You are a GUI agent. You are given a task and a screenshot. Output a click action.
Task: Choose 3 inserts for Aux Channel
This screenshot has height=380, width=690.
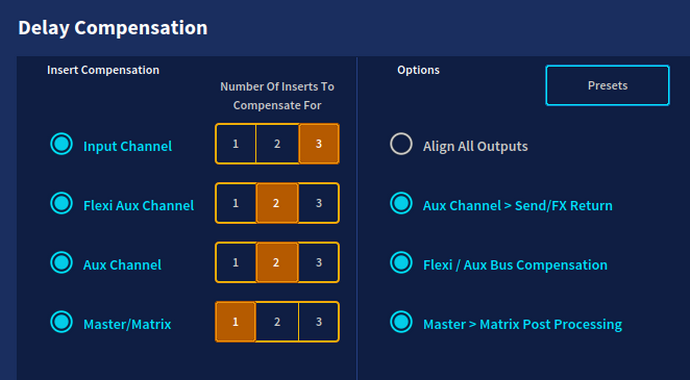tap(319, 263)
